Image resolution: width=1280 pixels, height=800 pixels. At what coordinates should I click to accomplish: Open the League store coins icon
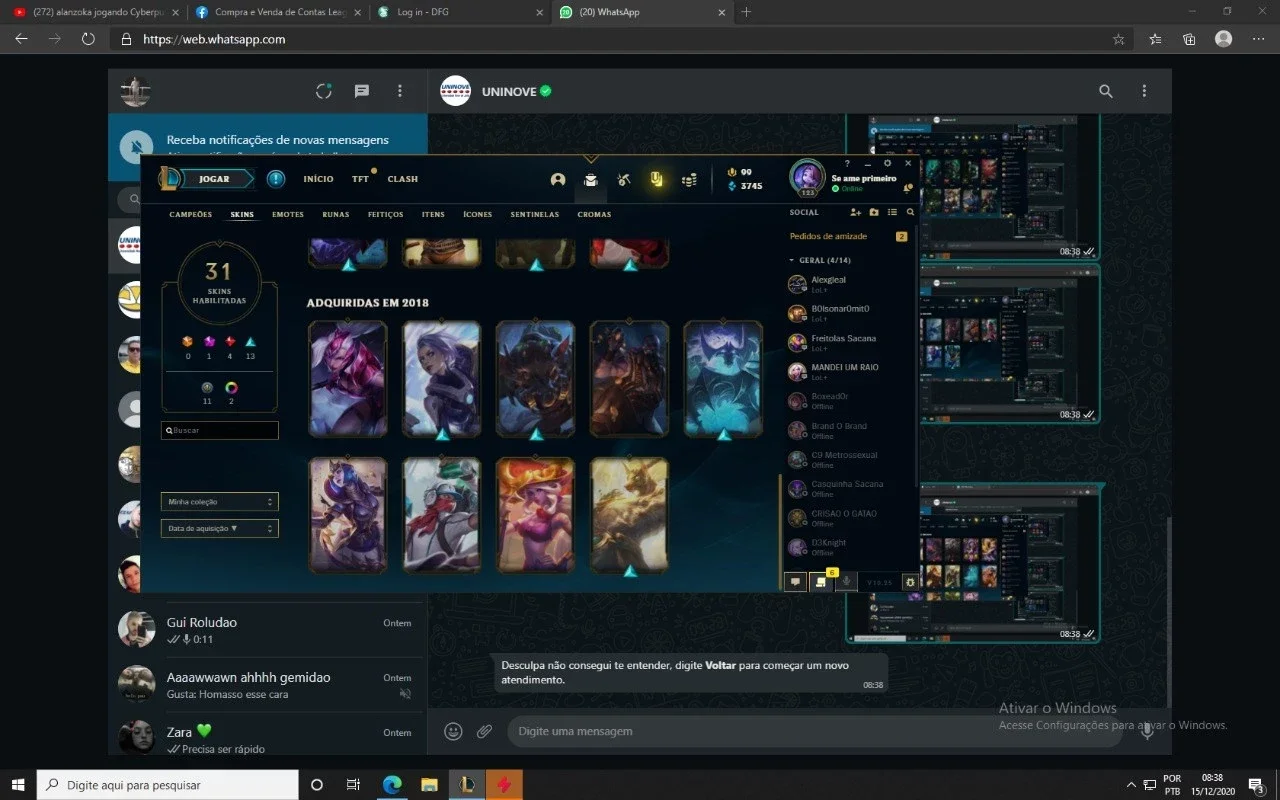[x=689, y=180]
